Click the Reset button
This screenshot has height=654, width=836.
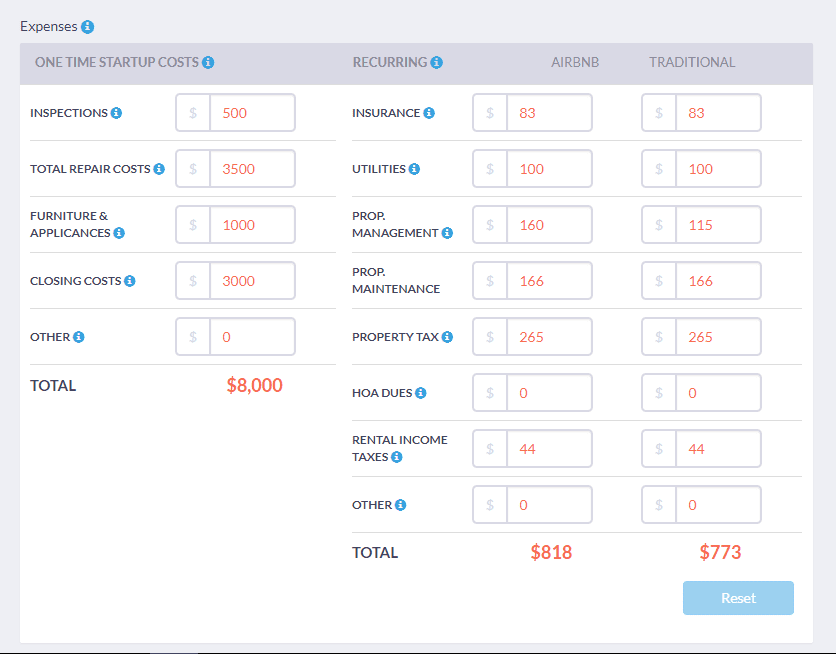pos(738,598)
